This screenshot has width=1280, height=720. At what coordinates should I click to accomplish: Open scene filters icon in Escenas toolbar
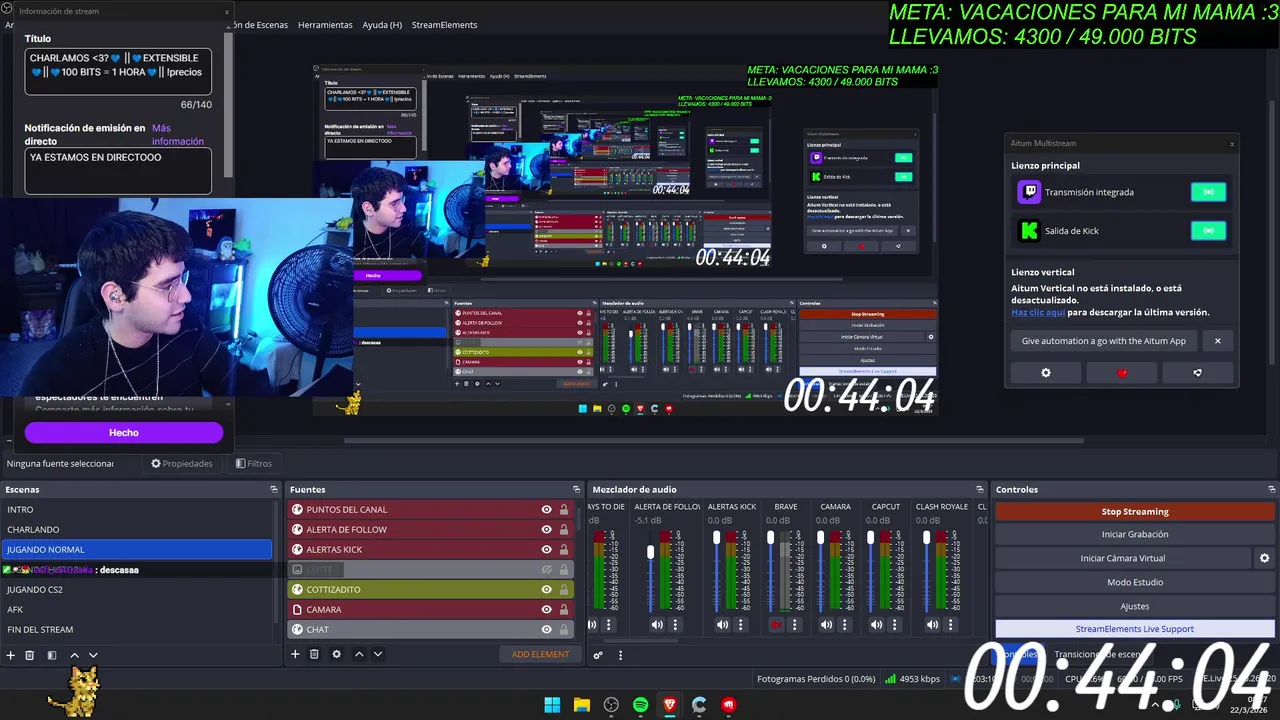52,655
